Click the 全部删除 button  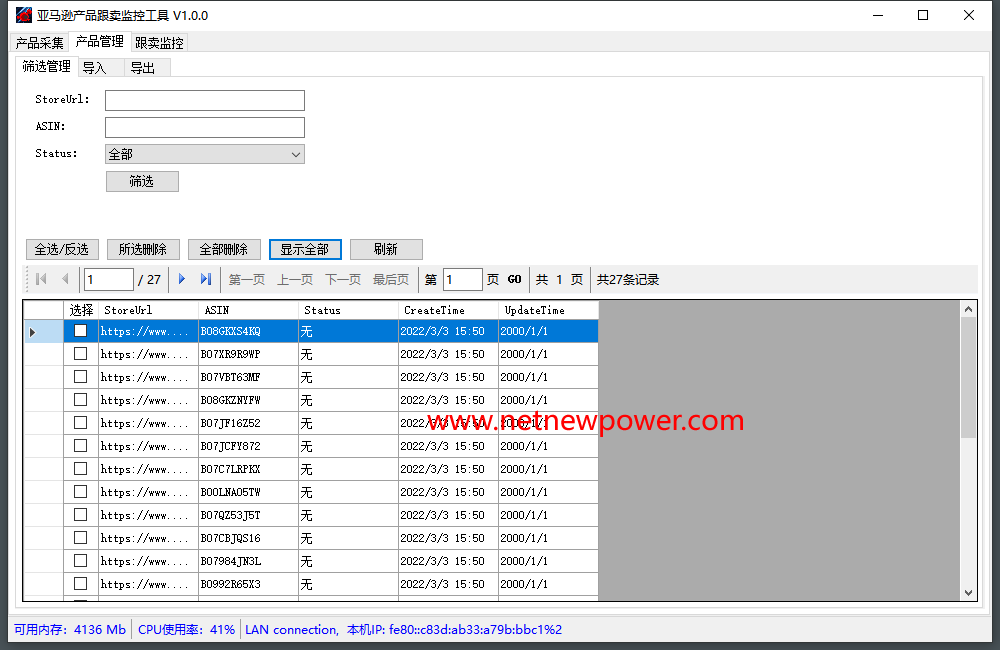pos(224,249)
